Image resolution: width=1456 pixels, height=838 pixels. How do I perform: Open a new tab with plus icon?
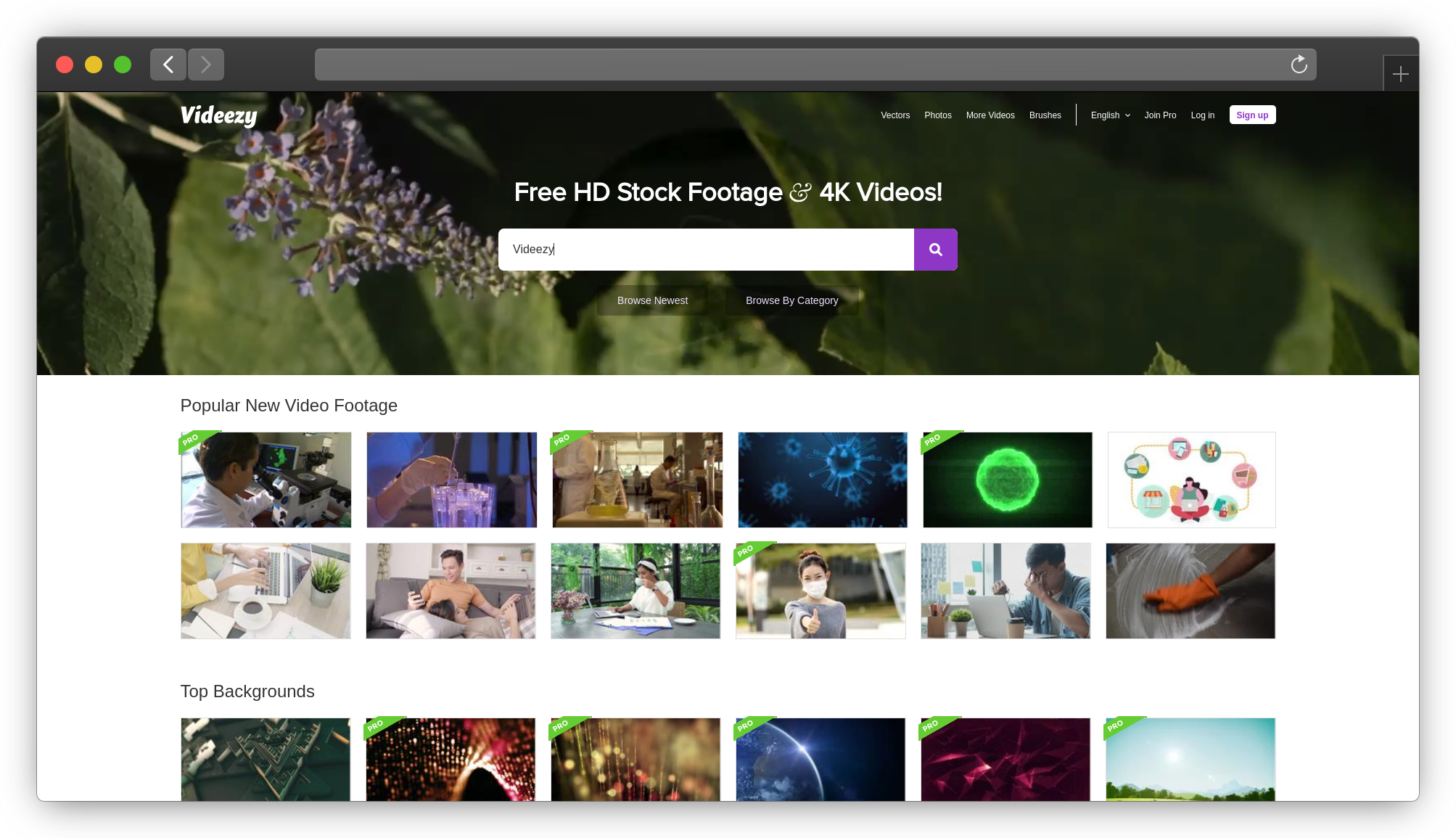1400,74
